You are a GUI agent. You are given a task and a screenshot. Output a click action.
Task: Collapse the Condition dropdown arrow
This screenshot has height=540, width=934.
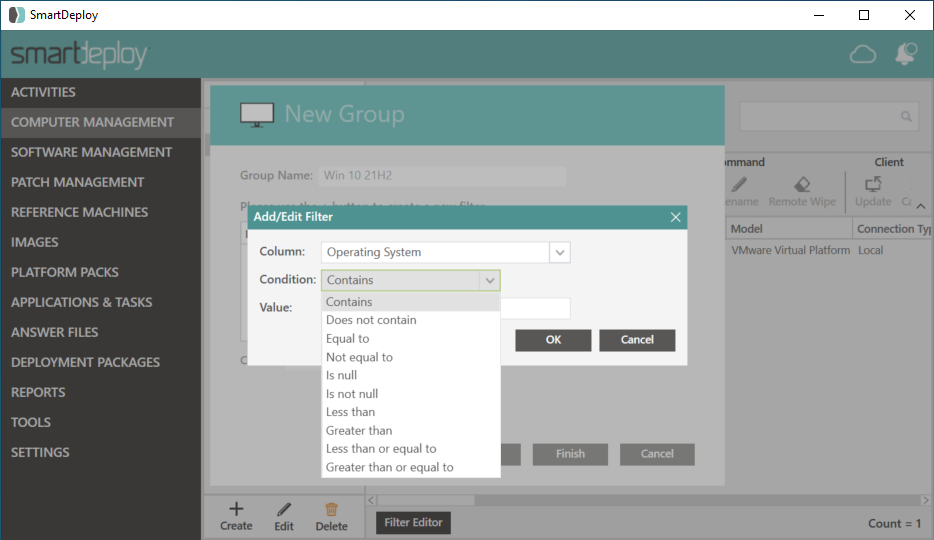490,280
